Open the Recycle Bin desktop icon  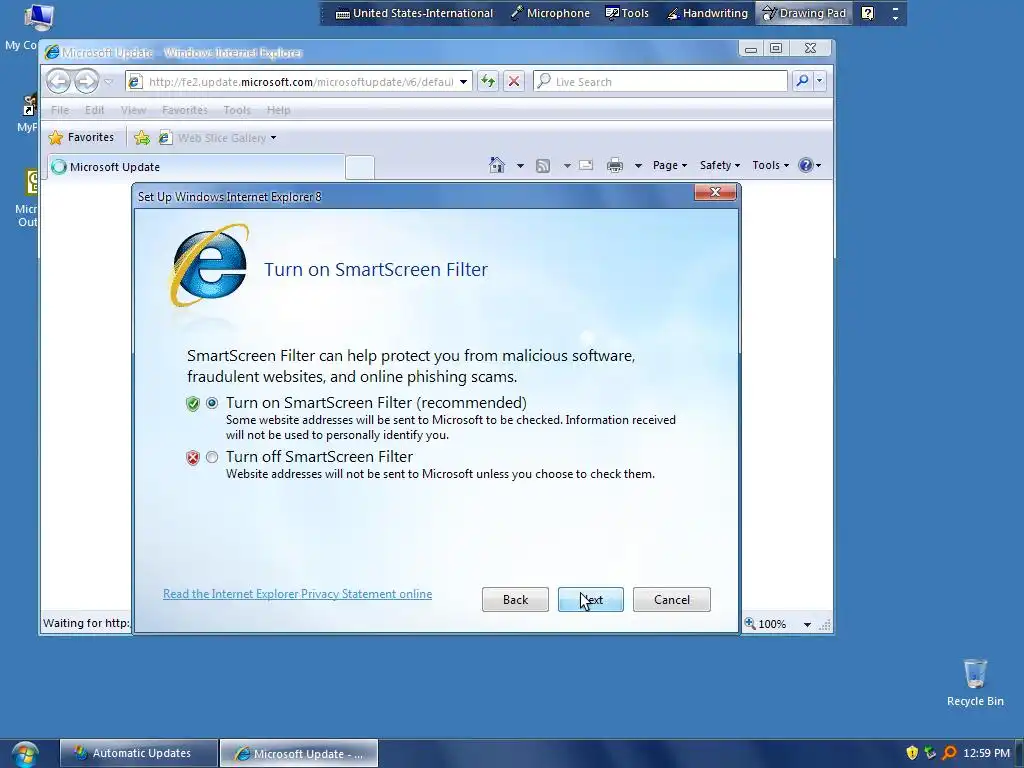[974, 682]
